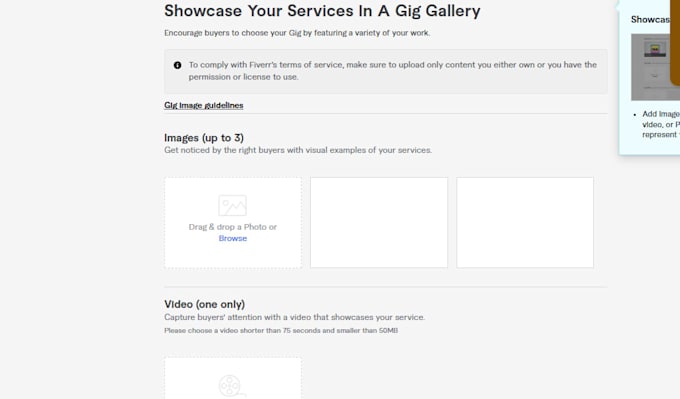Click 'Capture buyers' attention with a video' description

point(294,317)
